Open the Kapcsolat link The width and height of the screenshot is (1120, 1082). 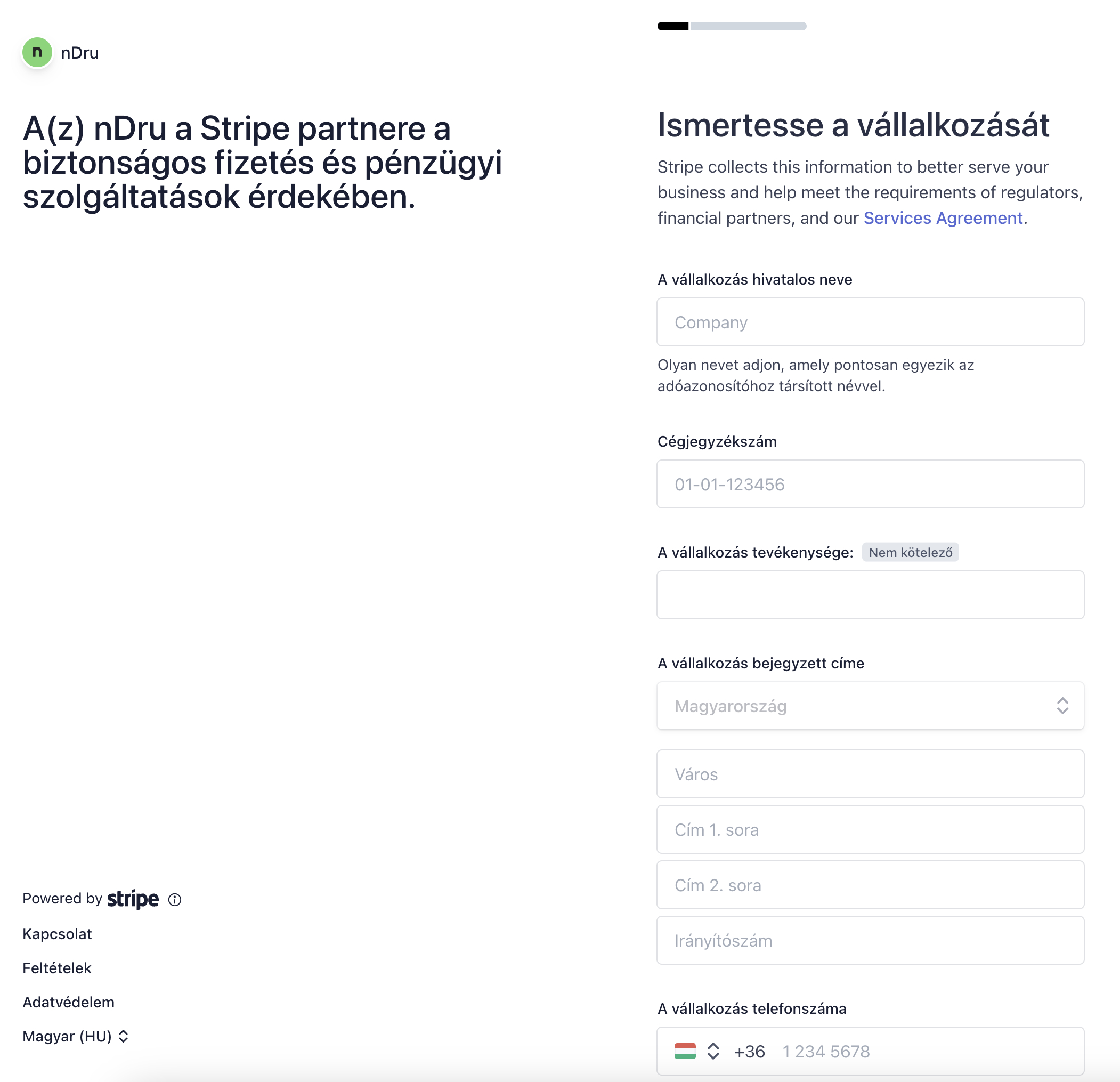(57, 934)
